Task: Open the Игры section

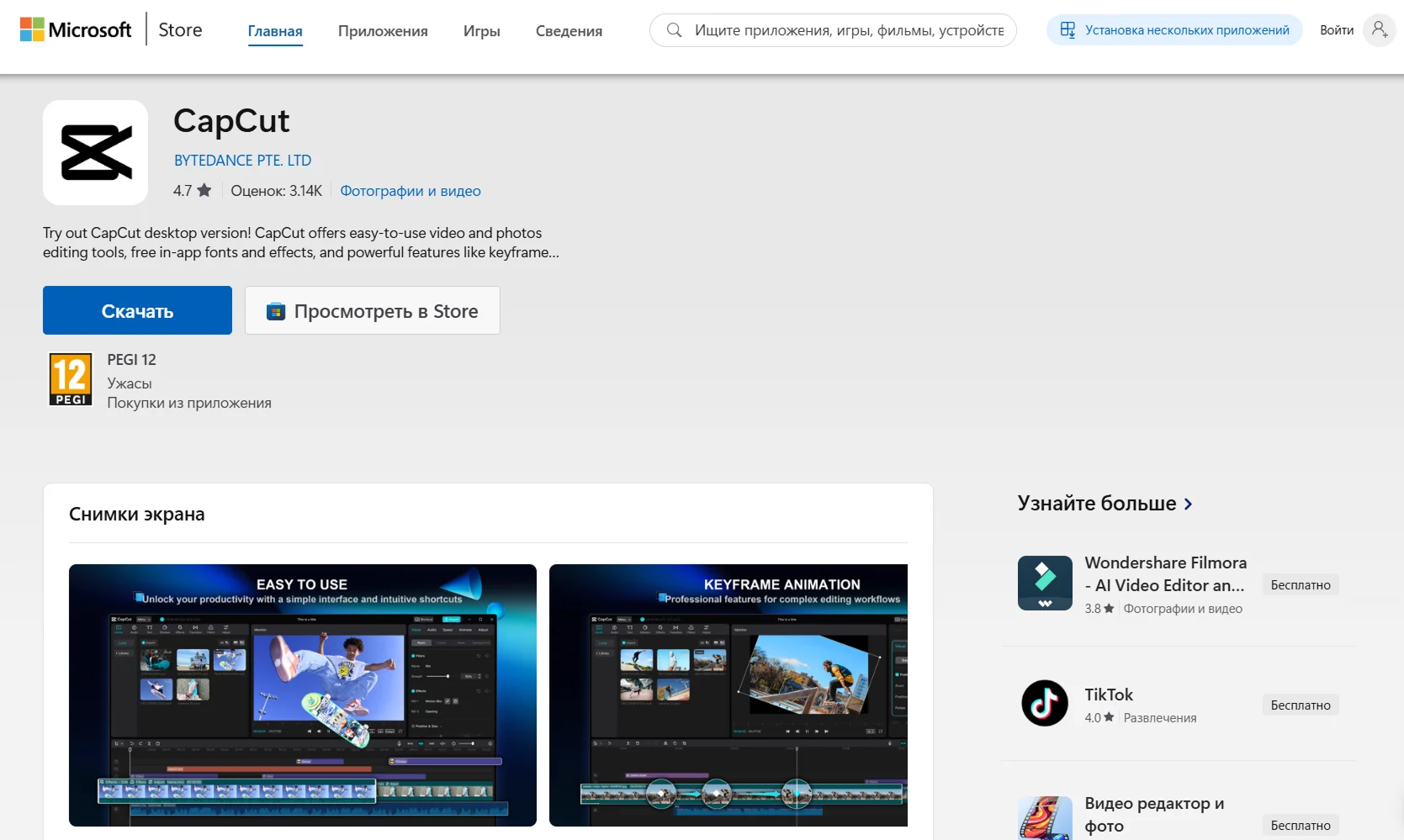Action: pos(480,29)
